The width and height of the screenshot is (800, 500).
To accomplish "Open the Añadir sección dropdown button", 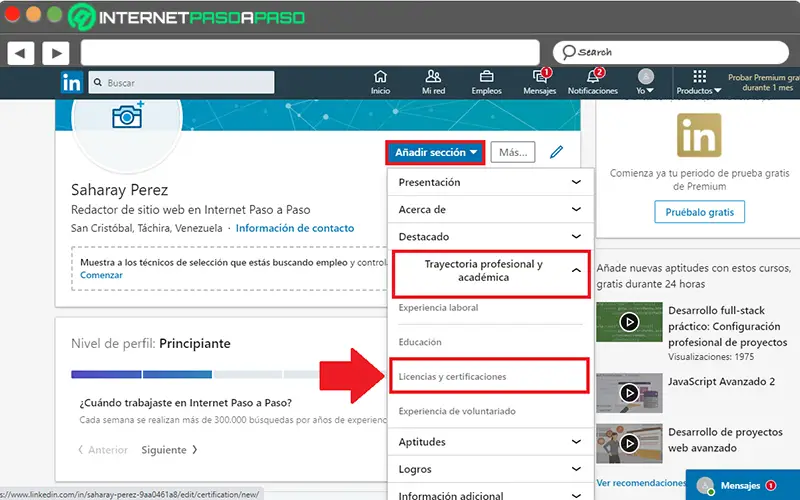I will [x=435, y=153].
